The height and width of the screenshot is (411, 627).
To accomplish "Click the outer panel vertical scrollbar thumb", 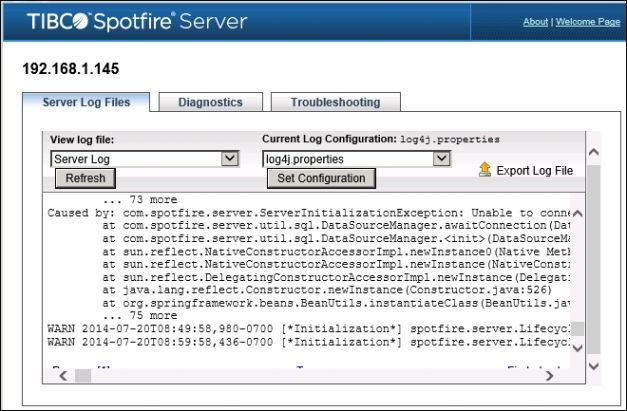I will pyautogui.click(x=594, y=259).
